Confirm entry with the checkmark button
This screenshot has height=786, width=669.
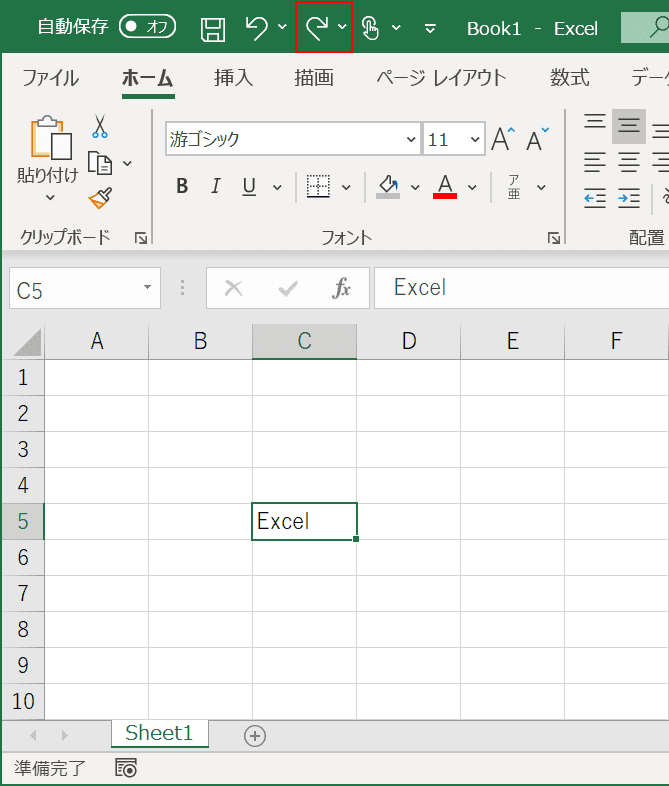coord(288,288)
